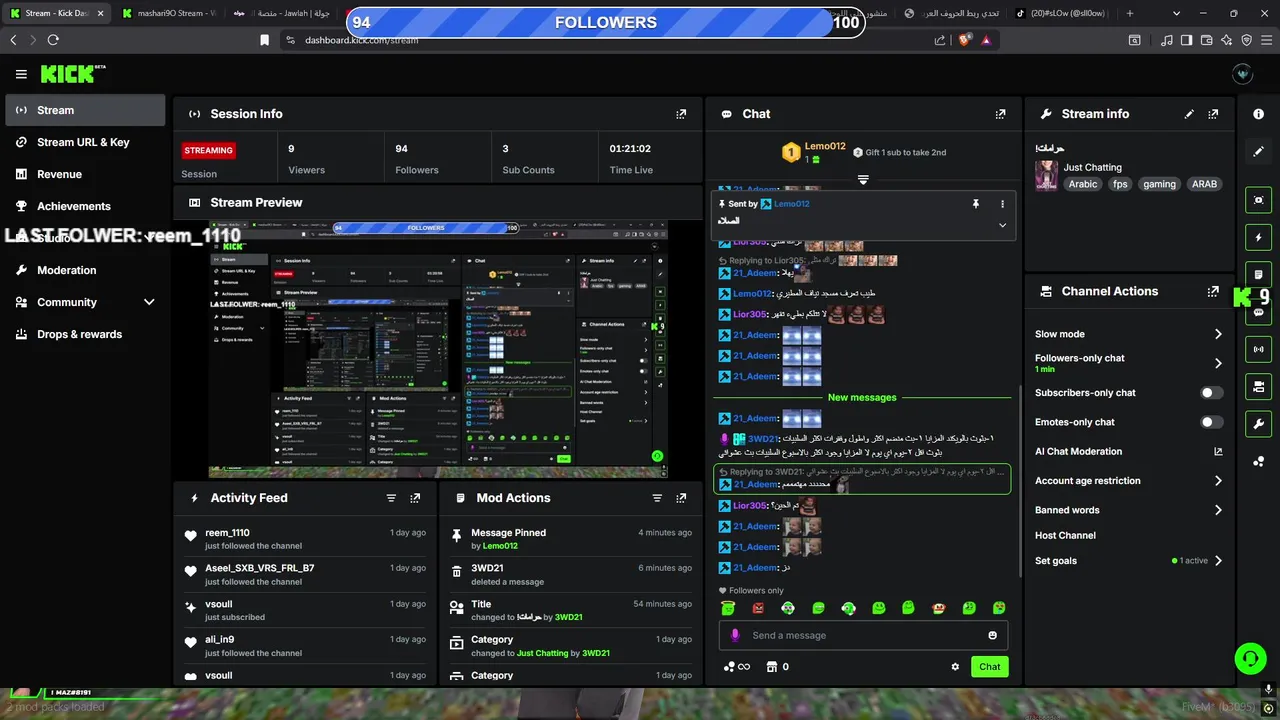Open Slow mode settings
The image size is (1280, 720).
(x=1129, y=334)
